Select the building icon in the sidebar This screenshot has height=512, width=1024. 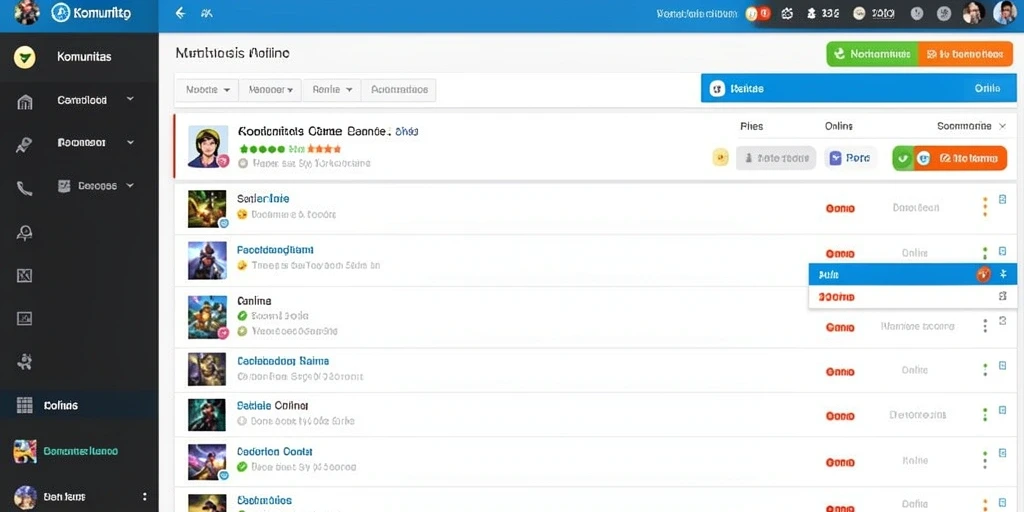pyautogui.click(x=24, y=102)
